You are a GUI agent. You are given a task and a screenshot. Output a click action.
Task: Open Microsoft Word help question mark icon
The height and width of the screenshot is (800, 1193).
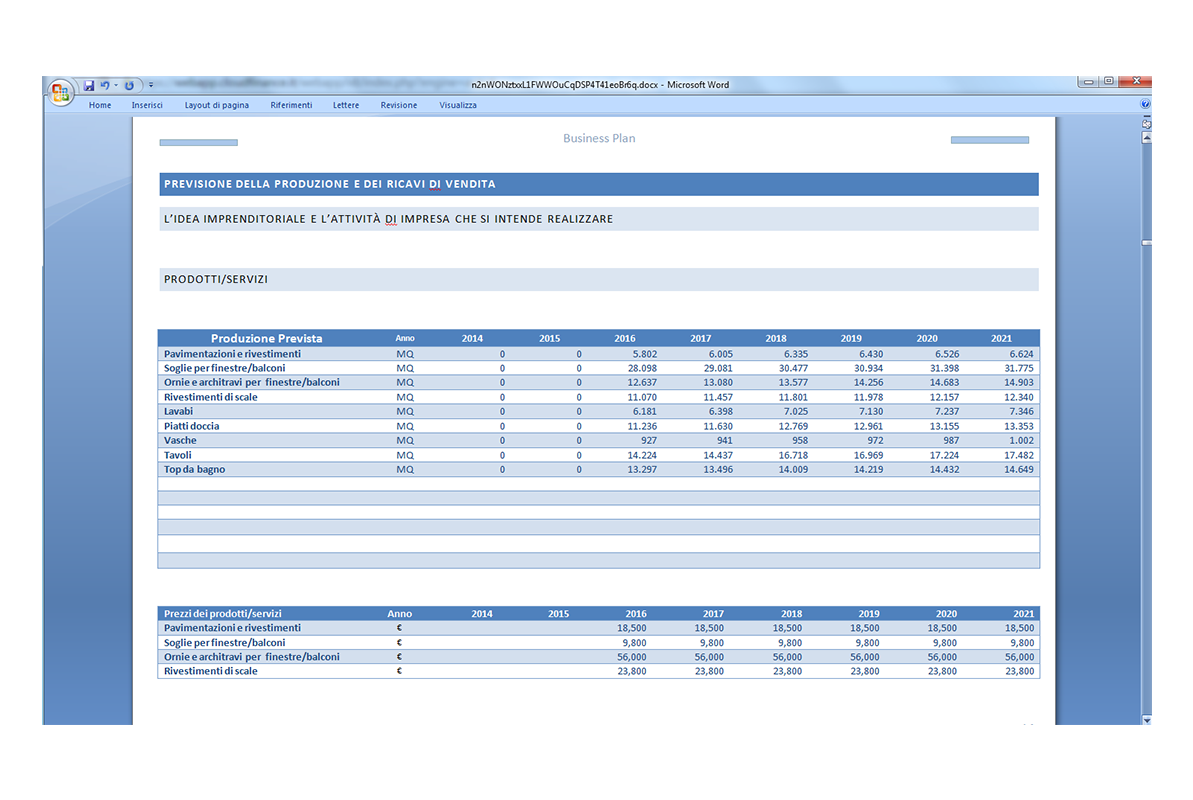coord(1145,104)
